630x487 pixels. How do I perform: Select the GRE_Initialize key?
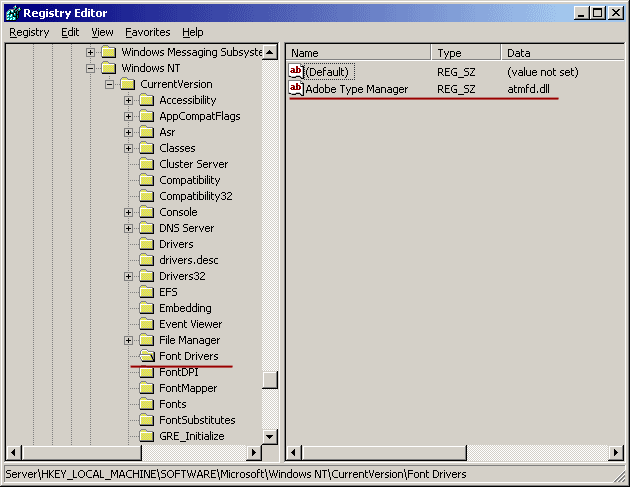pos(192,436)
